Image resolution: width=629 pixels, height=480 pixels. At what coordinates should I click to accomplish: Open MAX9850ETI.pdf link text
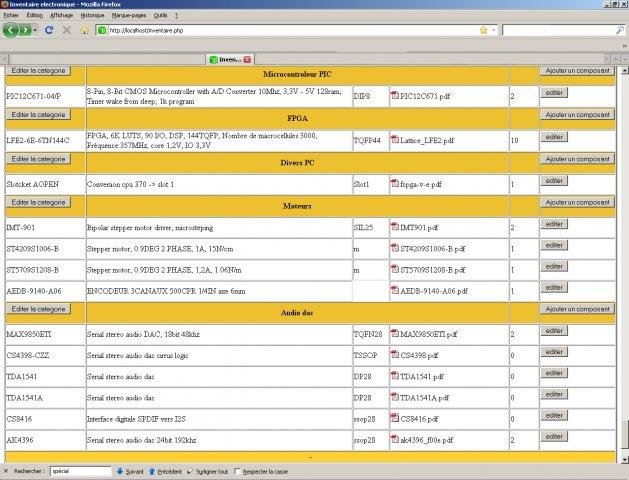pos(428,334)
